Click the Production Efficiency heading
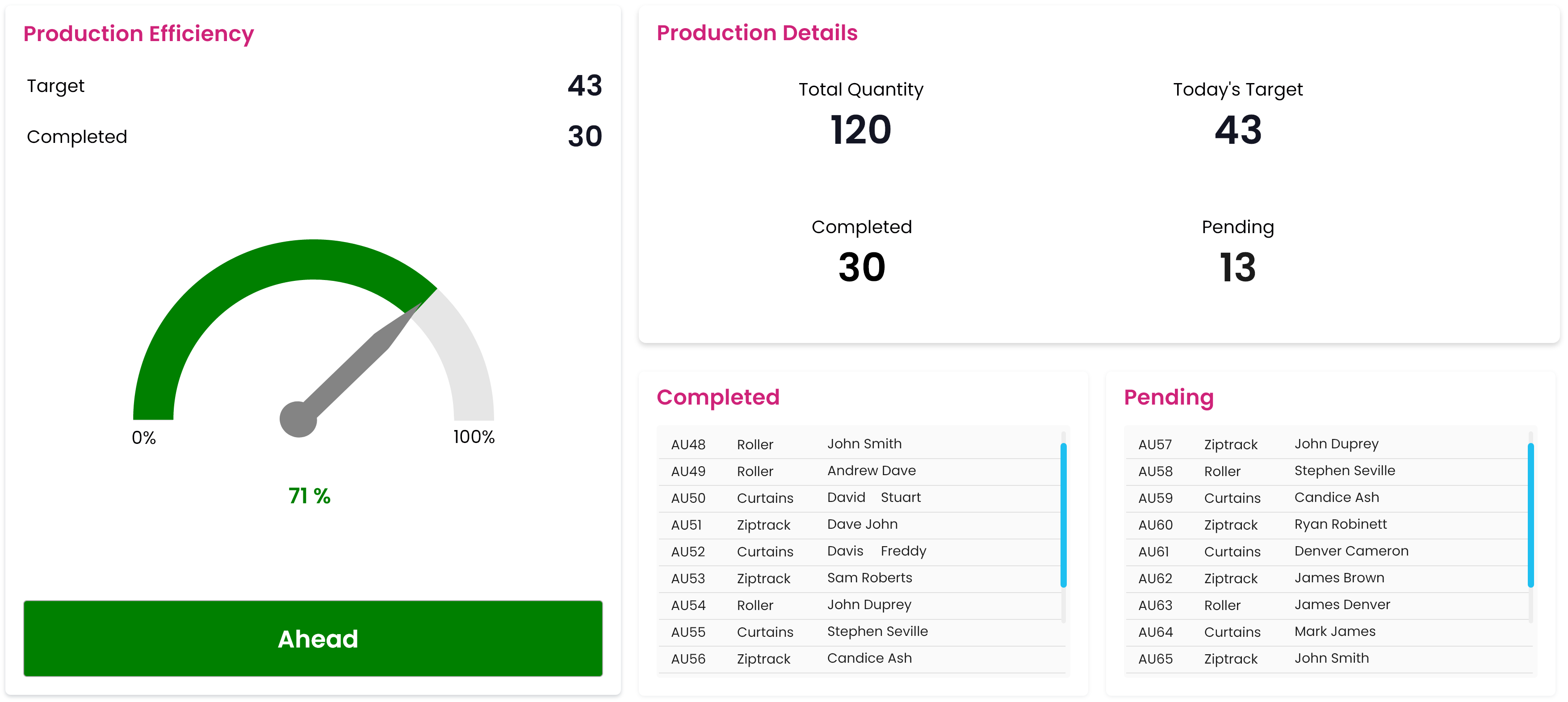 click(x=138, y=33)
